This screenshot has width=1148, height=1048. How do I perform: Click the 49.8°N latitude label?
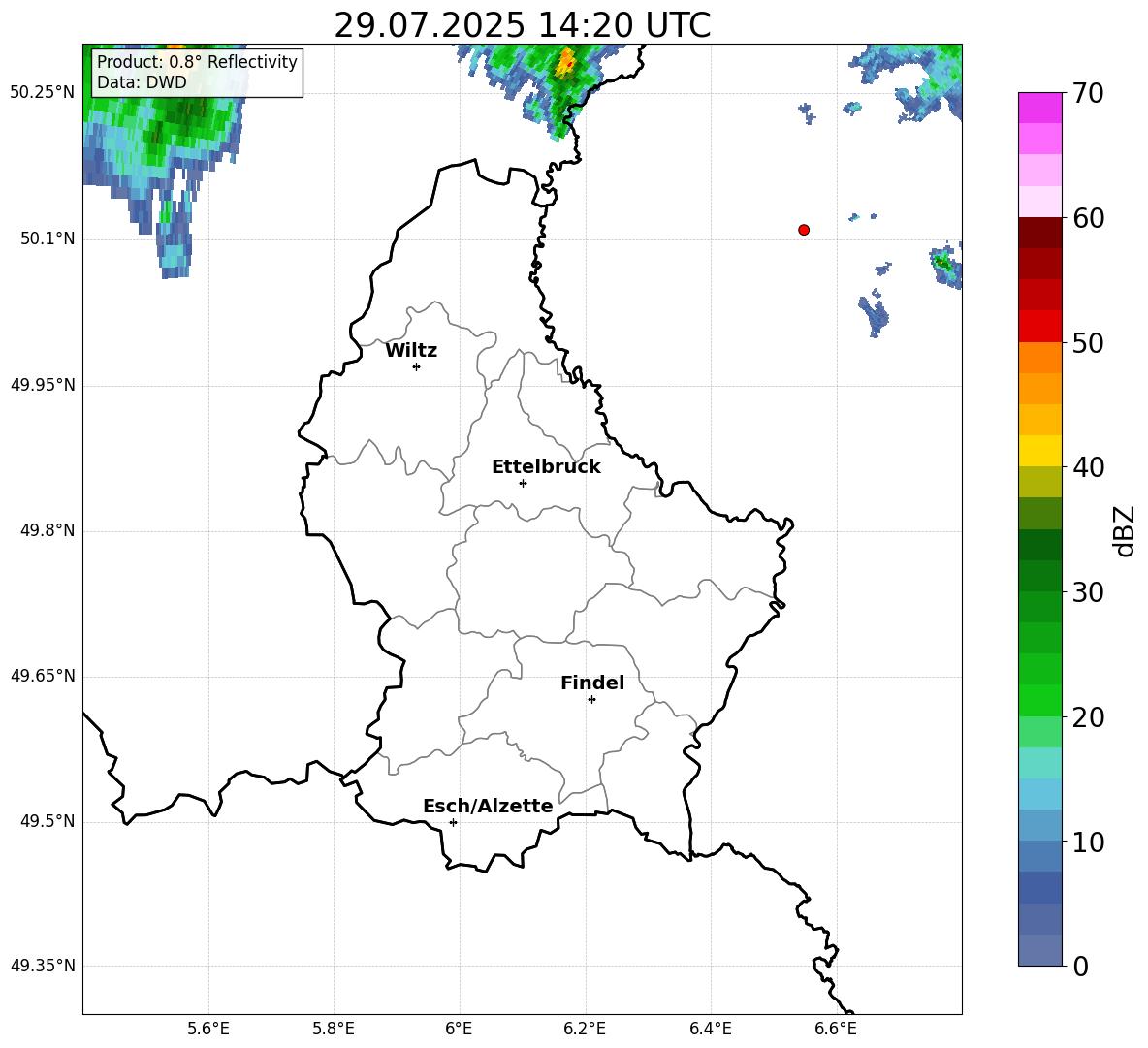click(x=48, y=530)
